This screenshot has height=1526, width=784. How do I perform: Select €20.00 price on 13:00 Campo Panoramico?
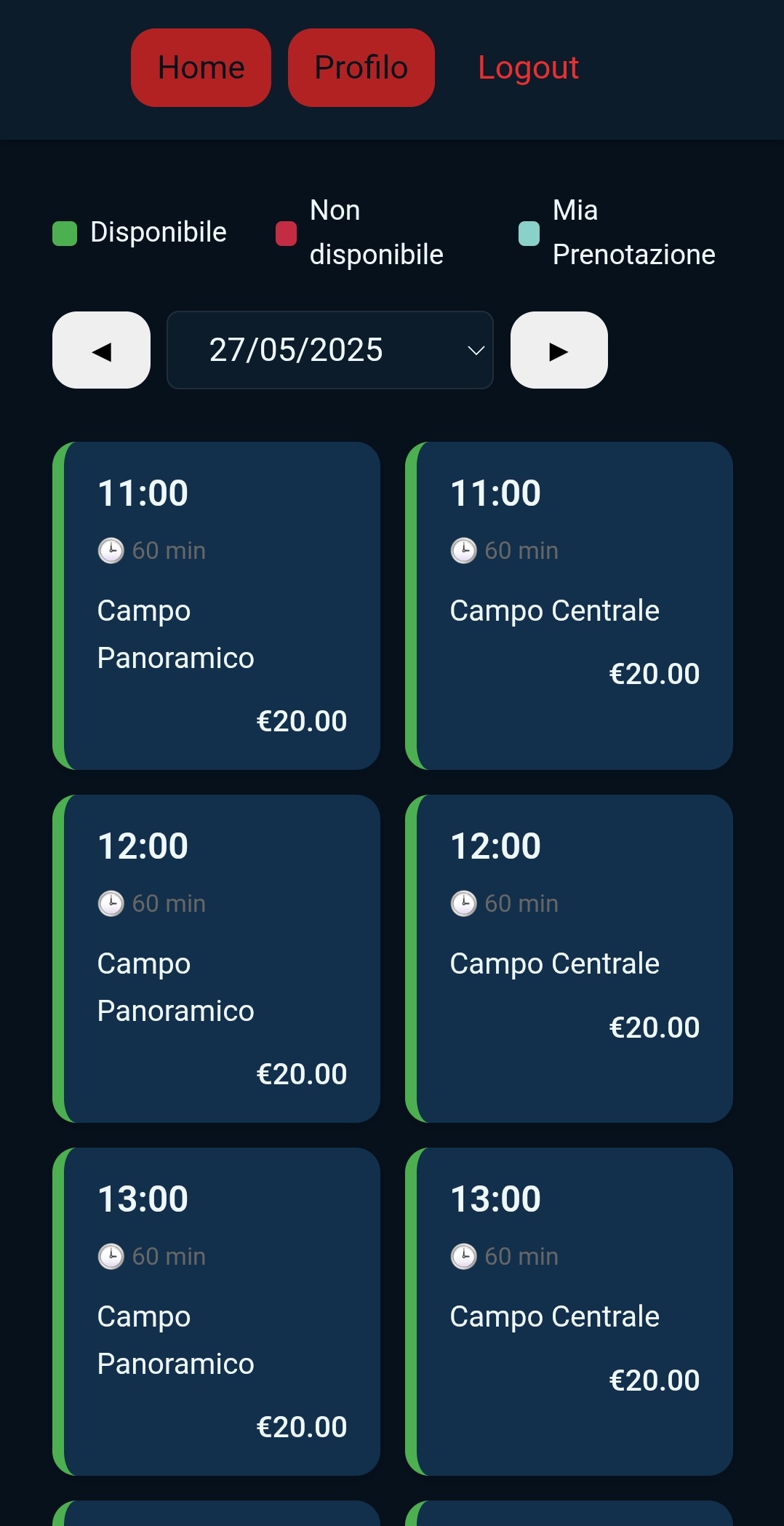(x=302, y=1427)
